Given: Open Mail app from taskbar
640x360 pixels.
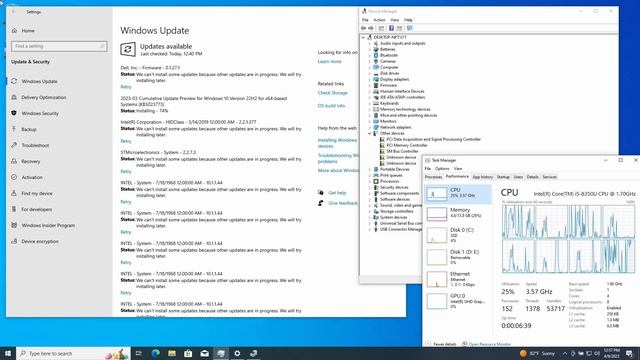Looking at the screenshot, I should point(204,353).
